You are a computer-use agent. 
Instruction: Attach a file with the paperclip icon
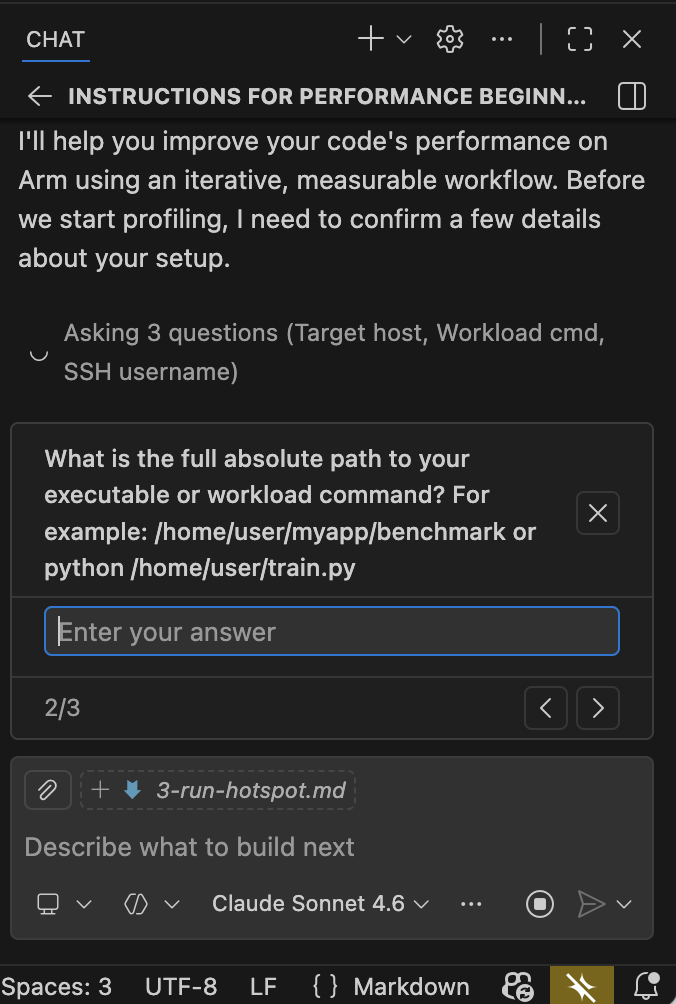pos(47,790)
